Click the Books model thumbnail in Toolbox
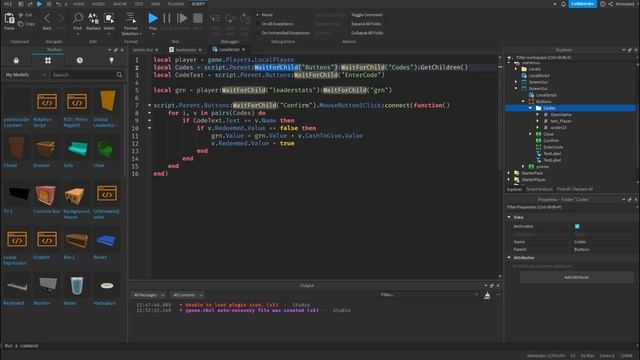 pos(107,241)
